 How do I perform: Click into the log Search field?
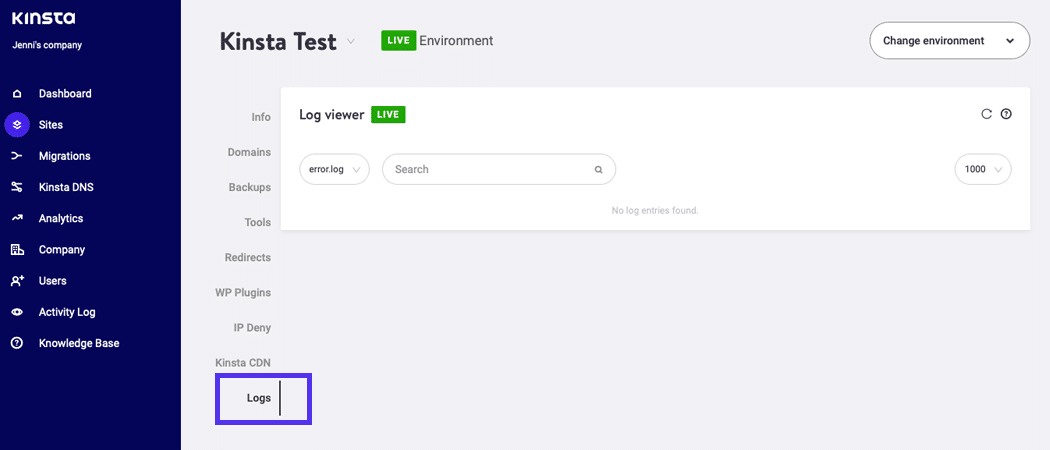[x=485, y=169]
